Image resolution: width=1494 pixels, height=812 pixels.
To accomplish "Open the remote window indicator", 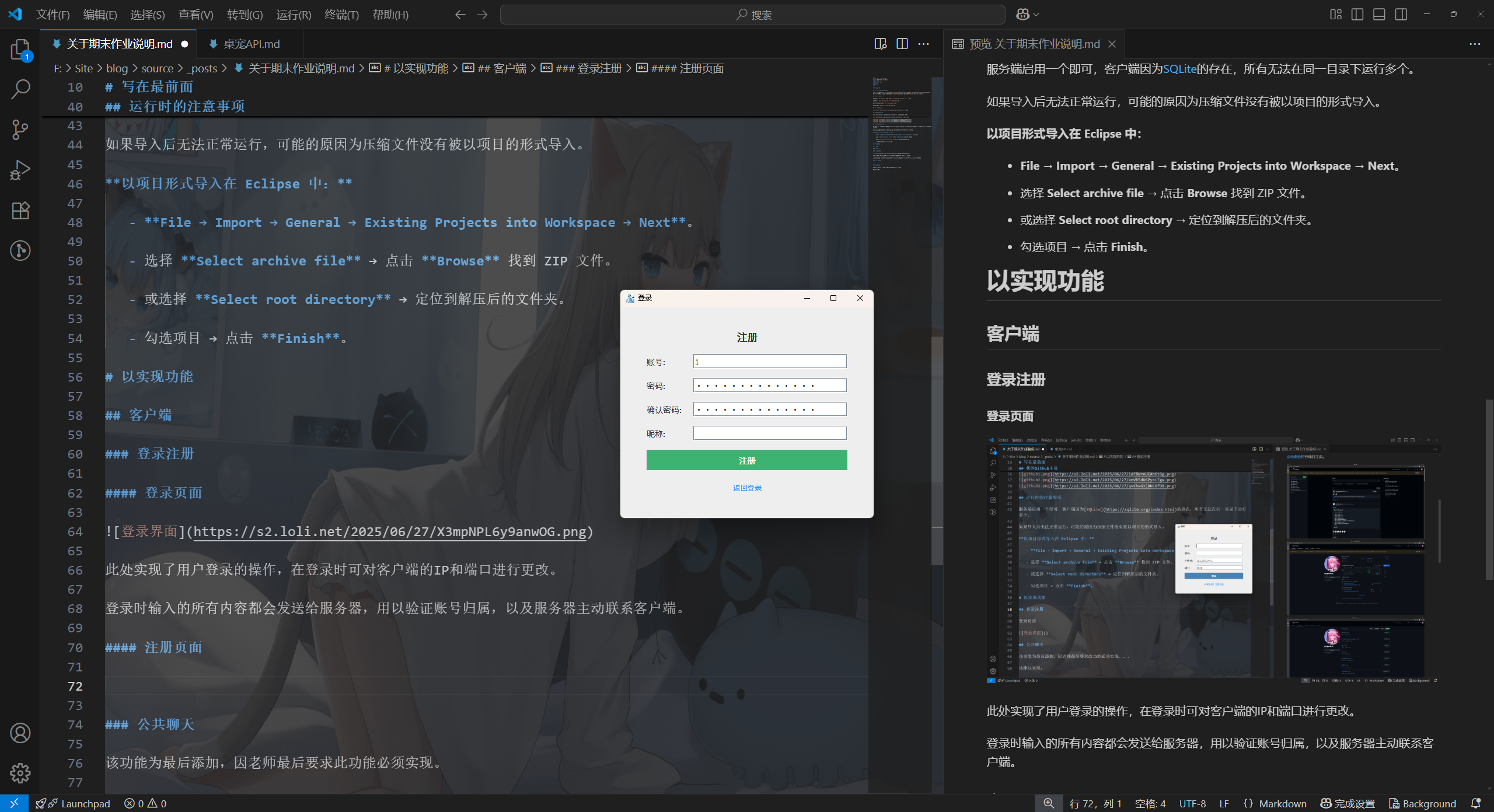I will pos(14,803).
